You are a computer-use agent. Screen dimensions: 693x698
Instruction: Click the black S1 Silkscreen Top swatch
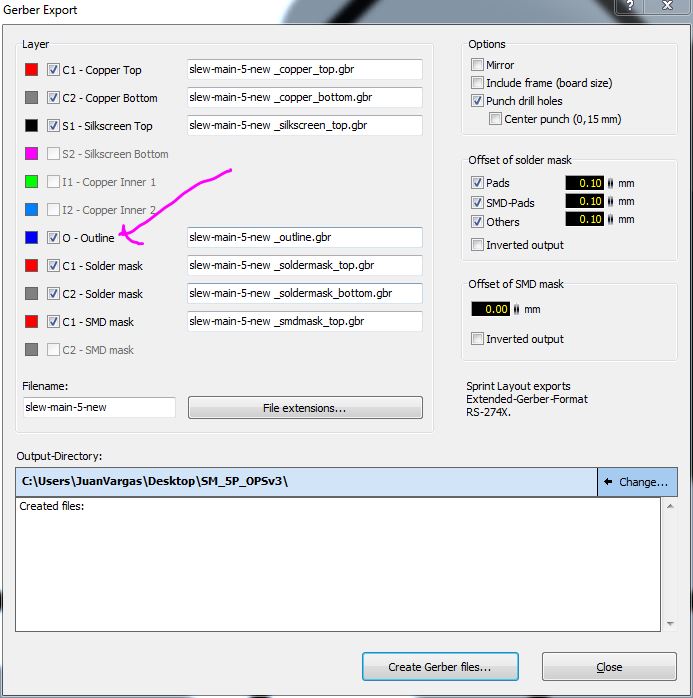[31, 126]
